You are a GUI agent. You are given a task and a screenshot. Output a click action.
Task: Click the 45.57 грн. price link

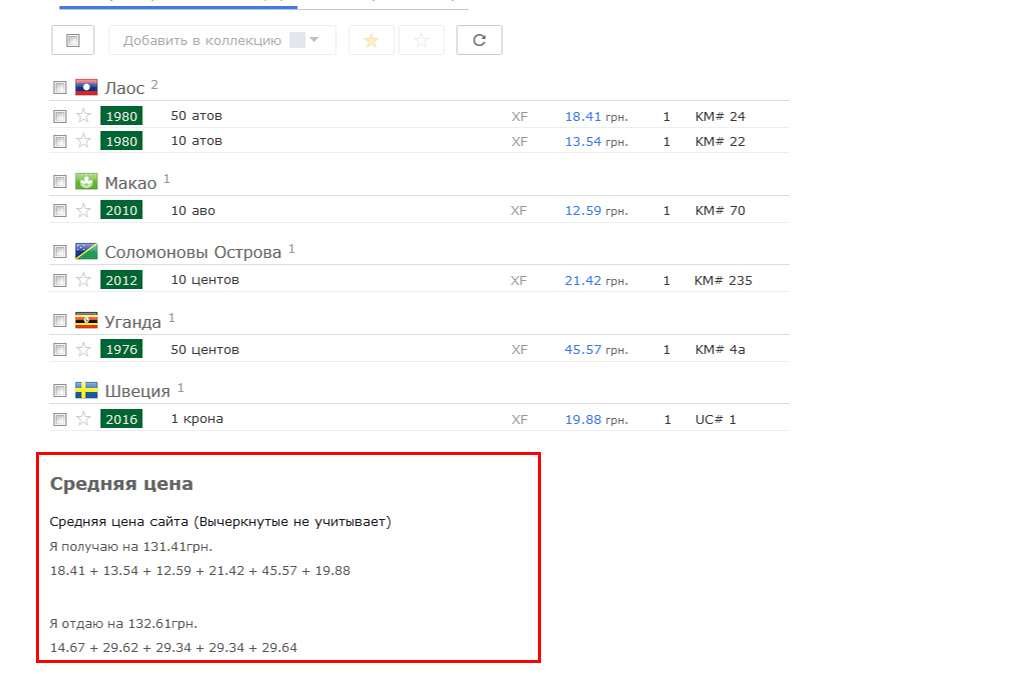583,350
